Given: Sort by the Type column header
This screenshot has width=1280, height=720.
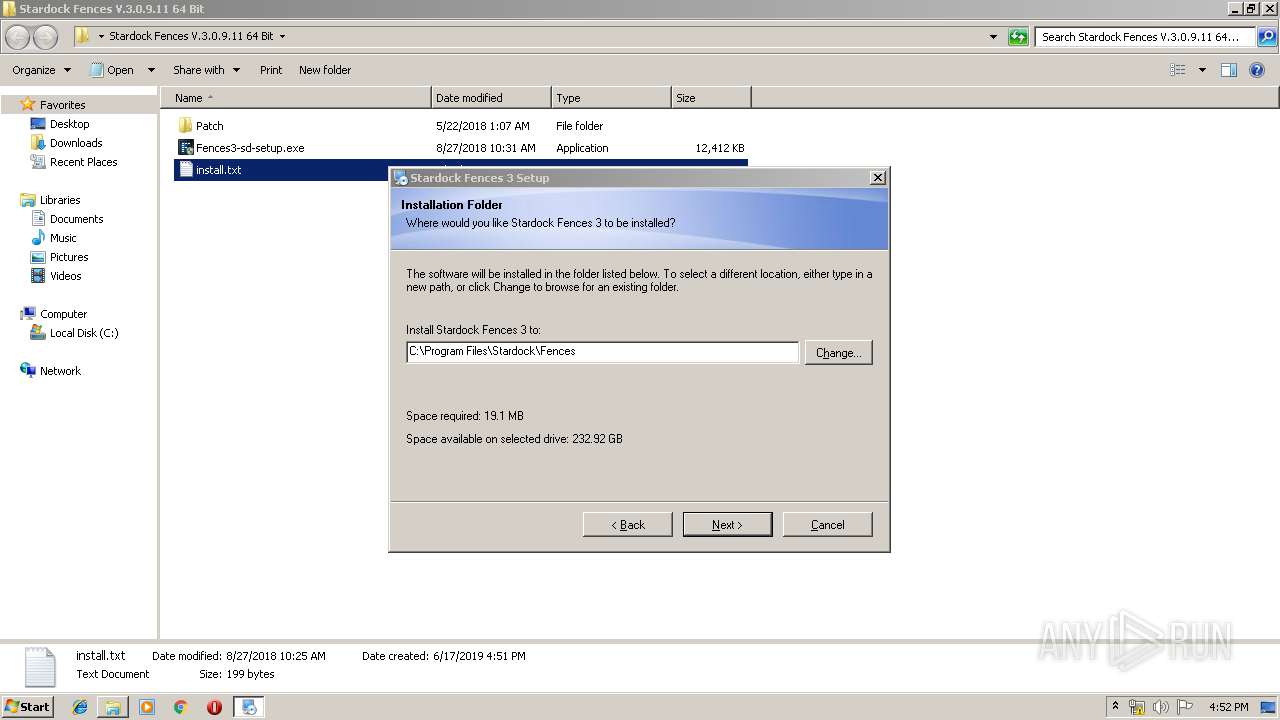Looking at the screenshot, I should 611,98.
